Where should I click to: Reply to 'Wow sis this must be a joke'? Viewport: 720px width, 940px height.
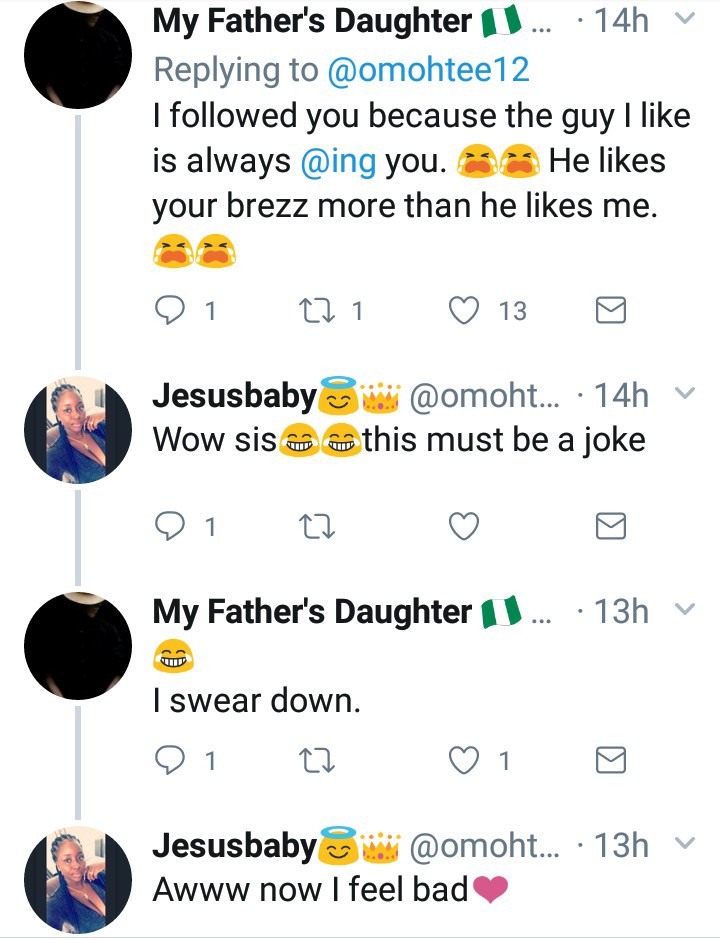coord(173,526)
